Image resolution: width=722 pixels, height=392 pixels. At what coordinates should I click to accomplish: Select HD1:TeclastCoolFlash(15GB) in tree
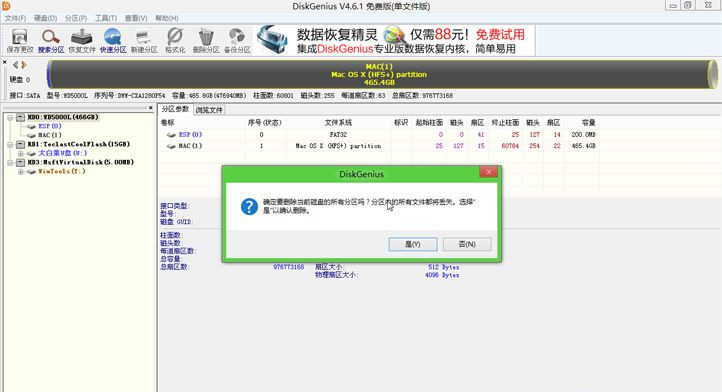click(x=79, y=144)
